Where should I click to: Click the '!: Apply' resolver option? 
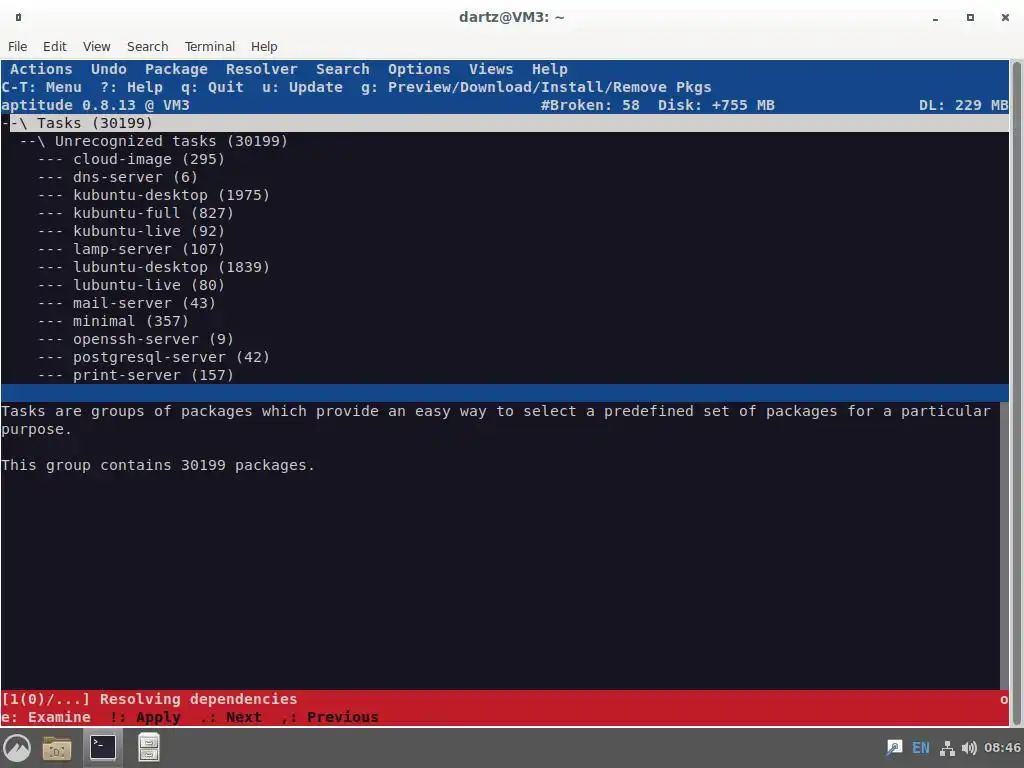pyautogui.click(x=145, y=717)
